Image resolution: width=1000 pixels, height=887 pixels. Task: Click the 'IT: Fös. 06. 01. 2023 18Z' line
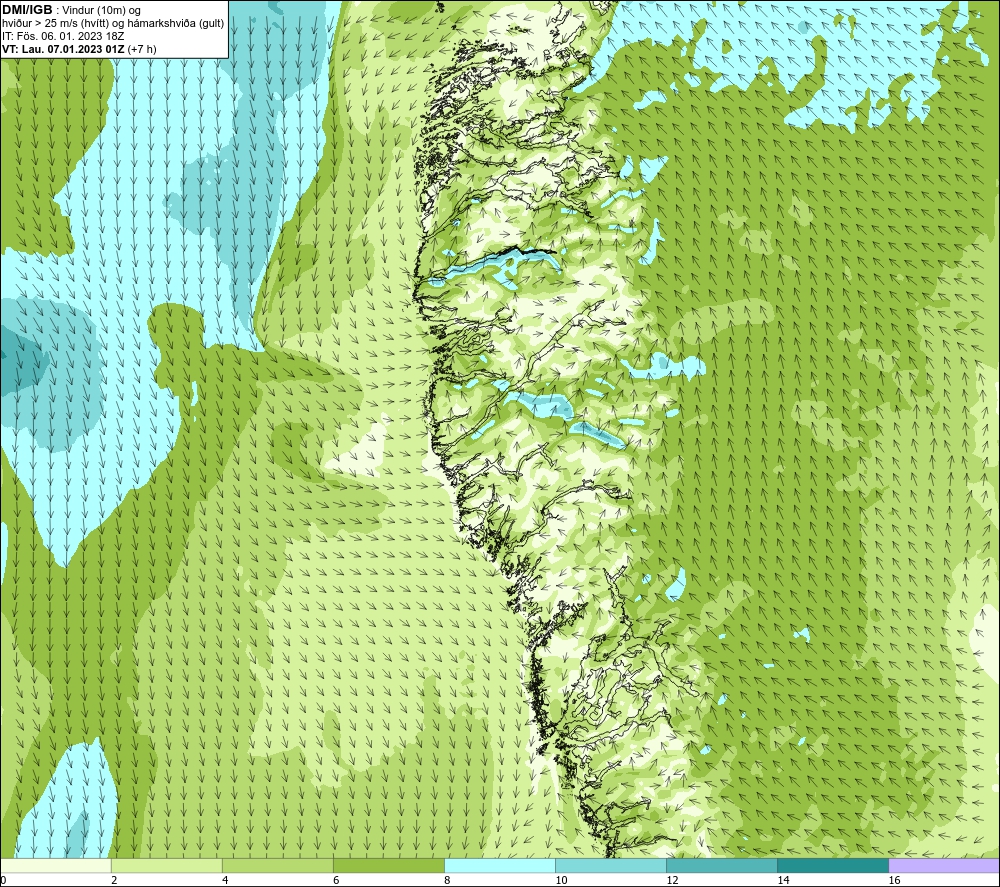coord(63,36)
